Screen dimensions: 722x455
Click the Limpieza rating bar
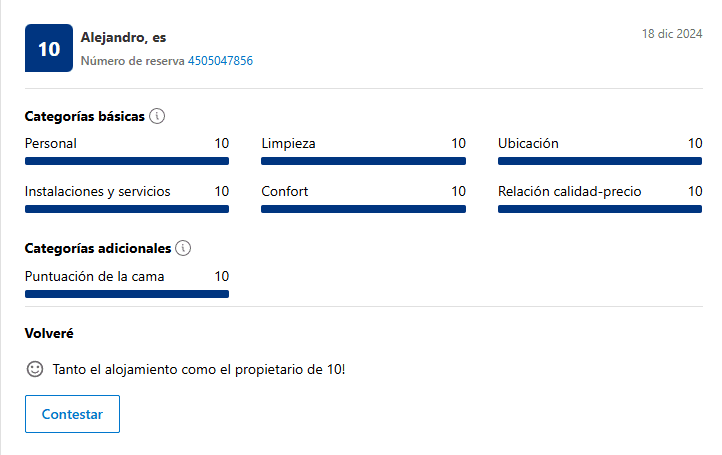click(363, 161)
